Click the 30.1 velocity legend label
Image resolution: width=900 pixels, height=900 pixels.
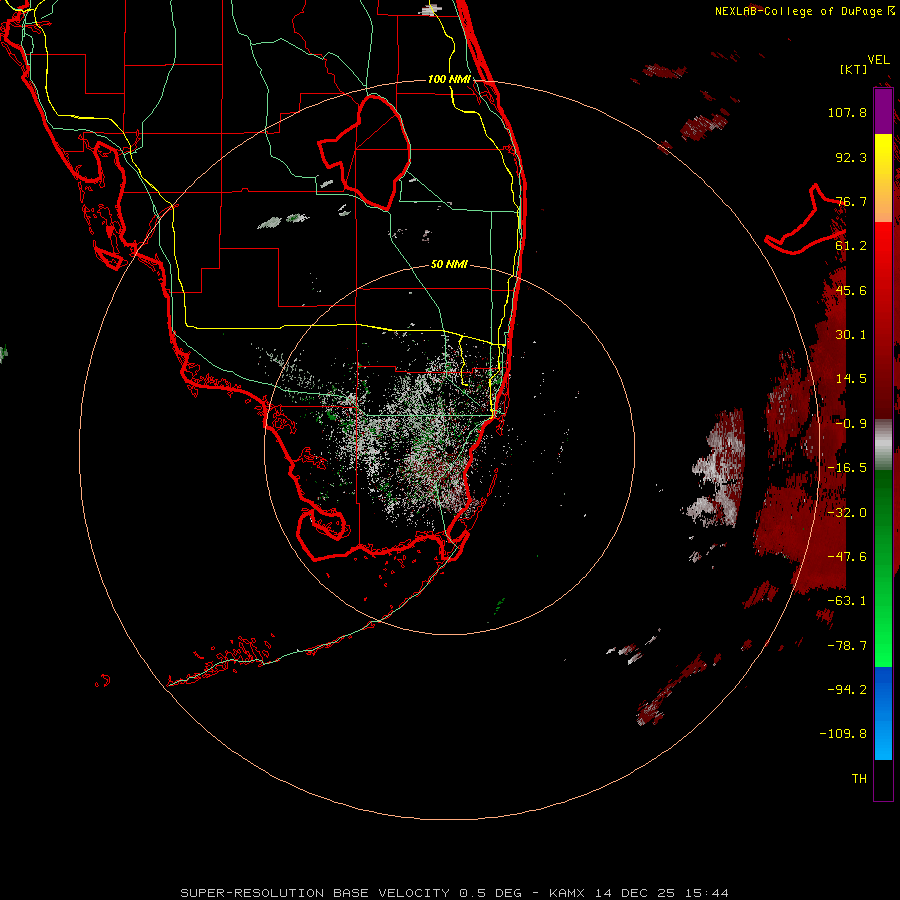(851, 335)
